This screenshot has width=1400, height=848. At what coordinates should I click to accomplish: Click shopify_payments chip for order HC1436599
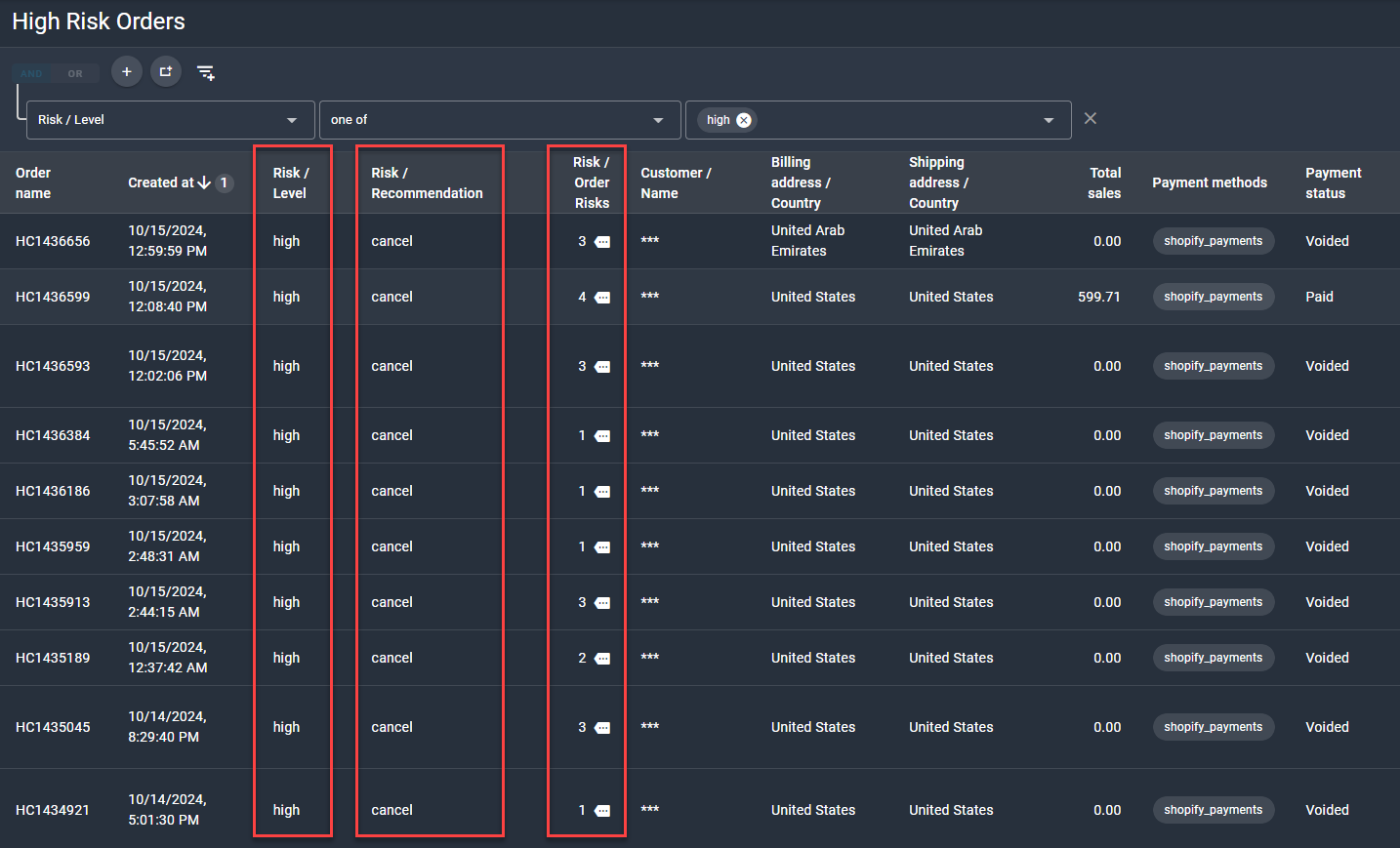tap(1213, 297)
